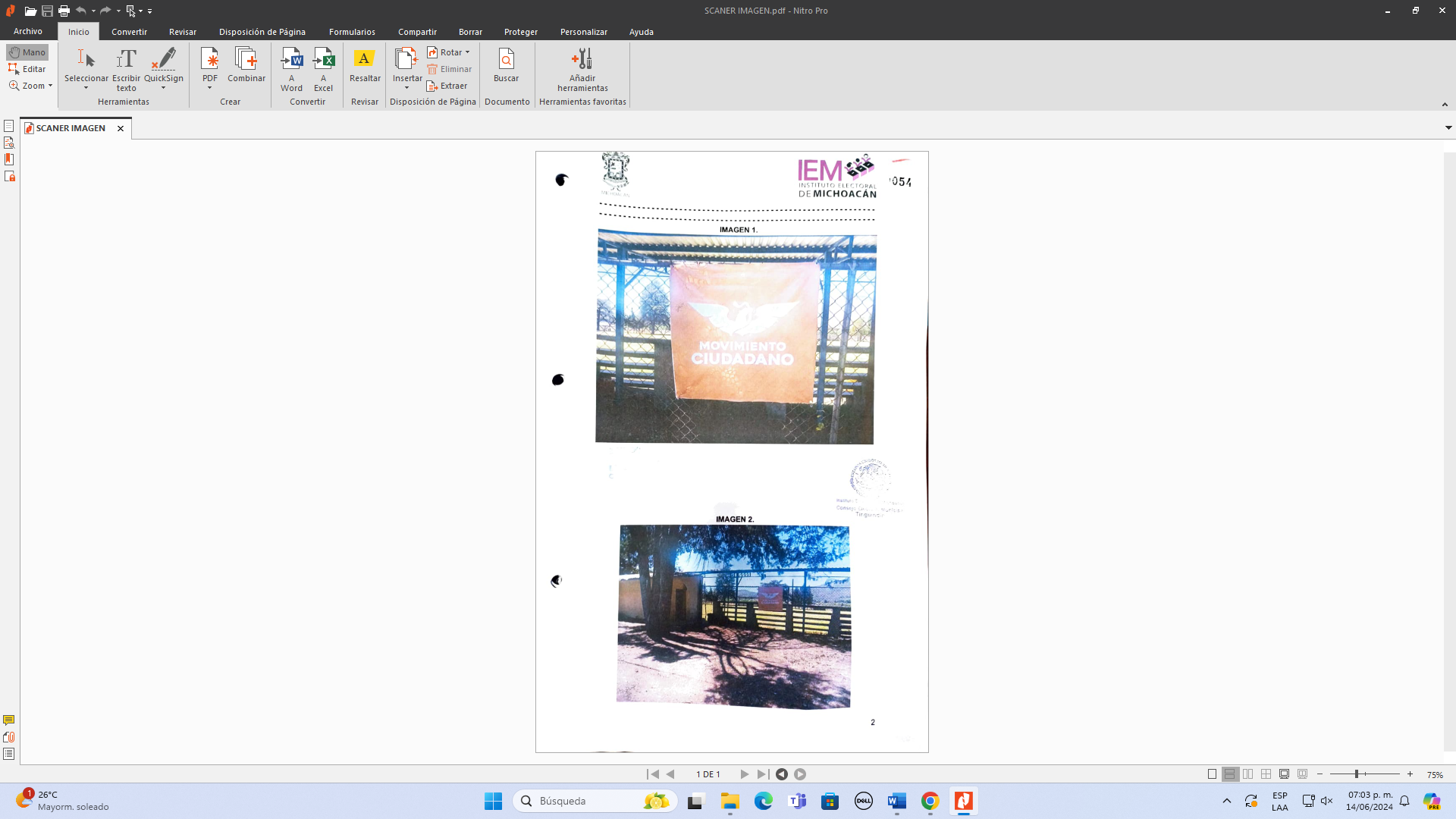The image size is (1456, 819).
Task: Switch to the Proteger tab
Action: (x=521, y=32)
